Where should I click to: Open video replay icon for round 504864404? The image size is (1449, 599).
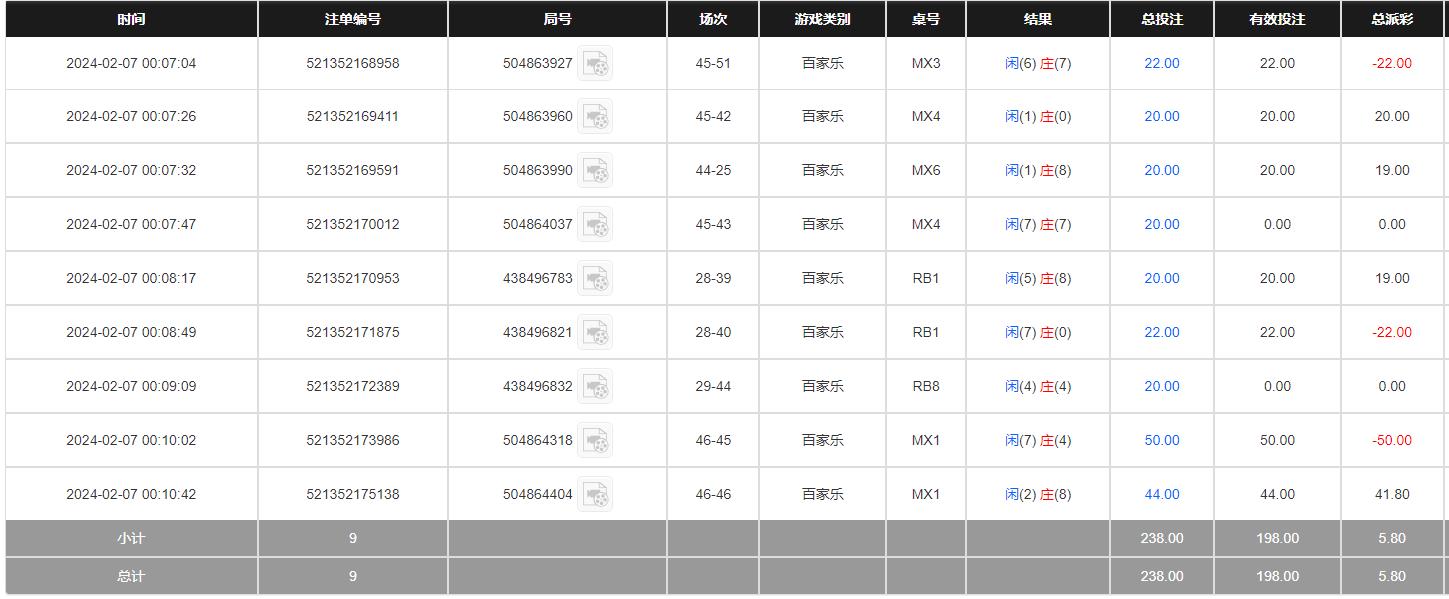[595, 495]
